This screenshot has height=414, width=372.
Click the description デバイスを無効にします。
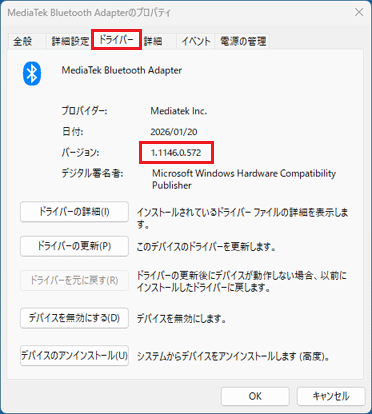click(182, 319)
